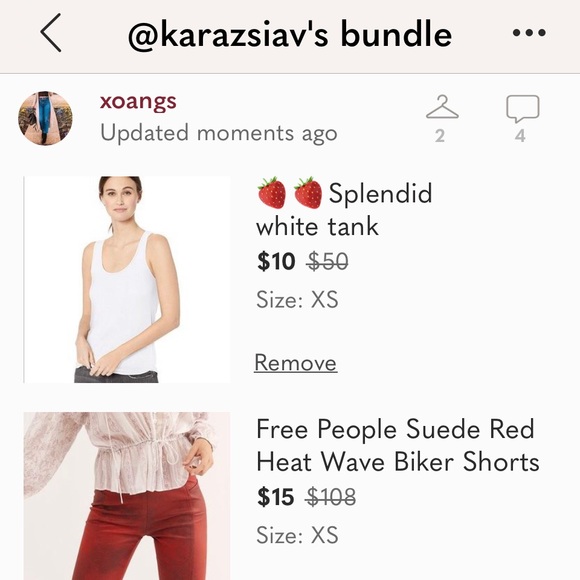Tap the hanger items icon
The height and width of the screenshot is (580, 580).
442,107
